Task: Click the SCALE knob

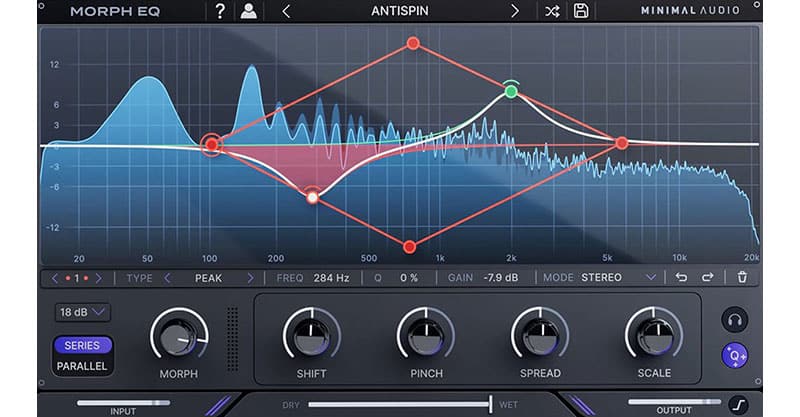Action: [655, 335]
